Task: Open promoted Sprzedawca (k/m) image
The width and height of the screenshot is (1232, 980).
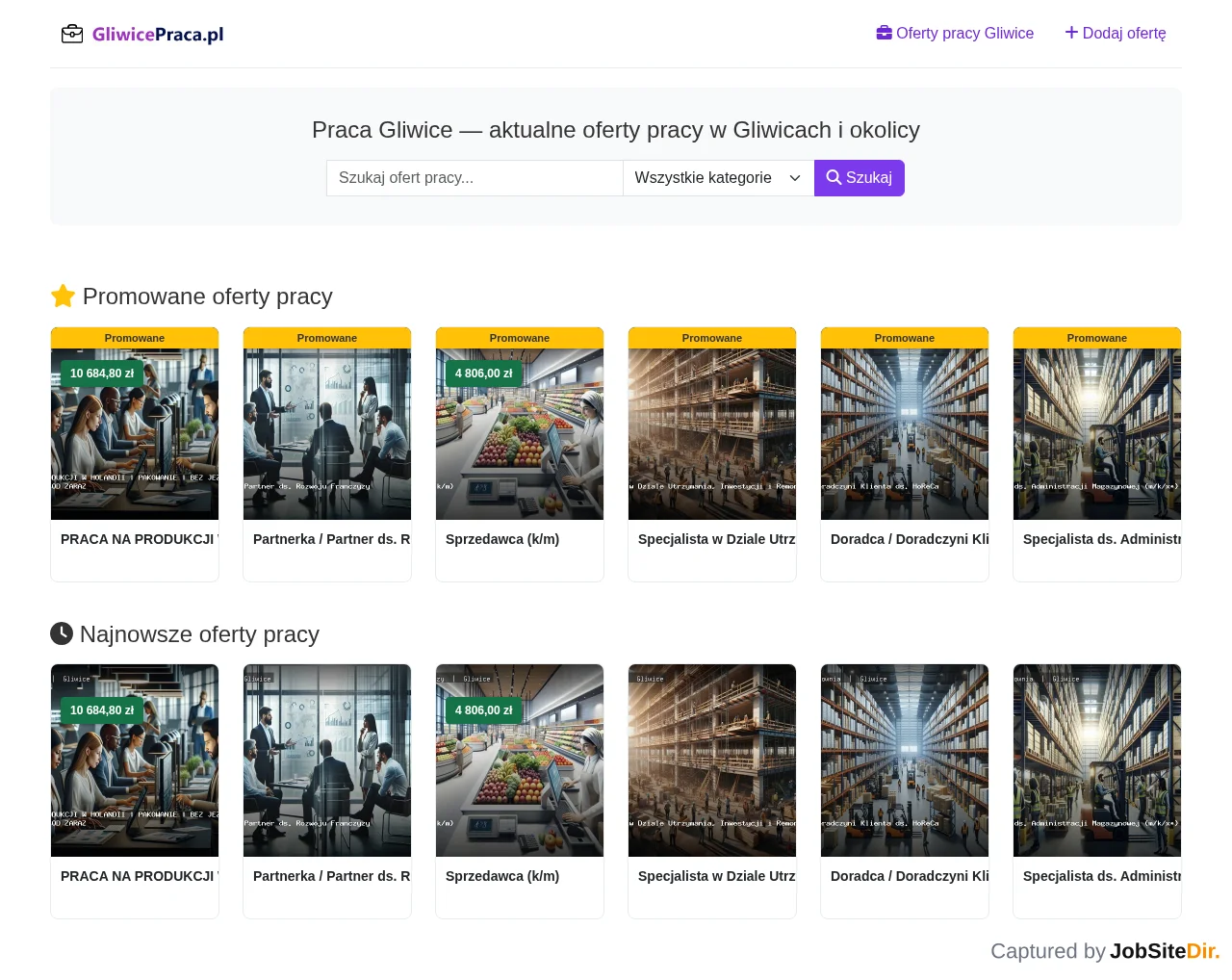Action: 520,434
